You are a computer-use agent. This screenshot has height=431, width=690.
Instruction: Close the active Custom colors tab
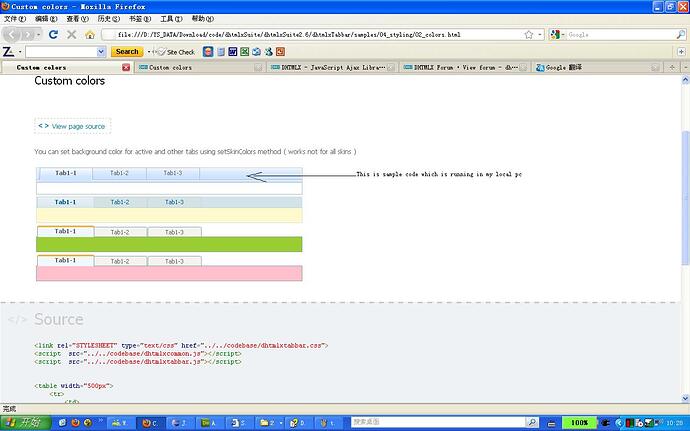126,67
